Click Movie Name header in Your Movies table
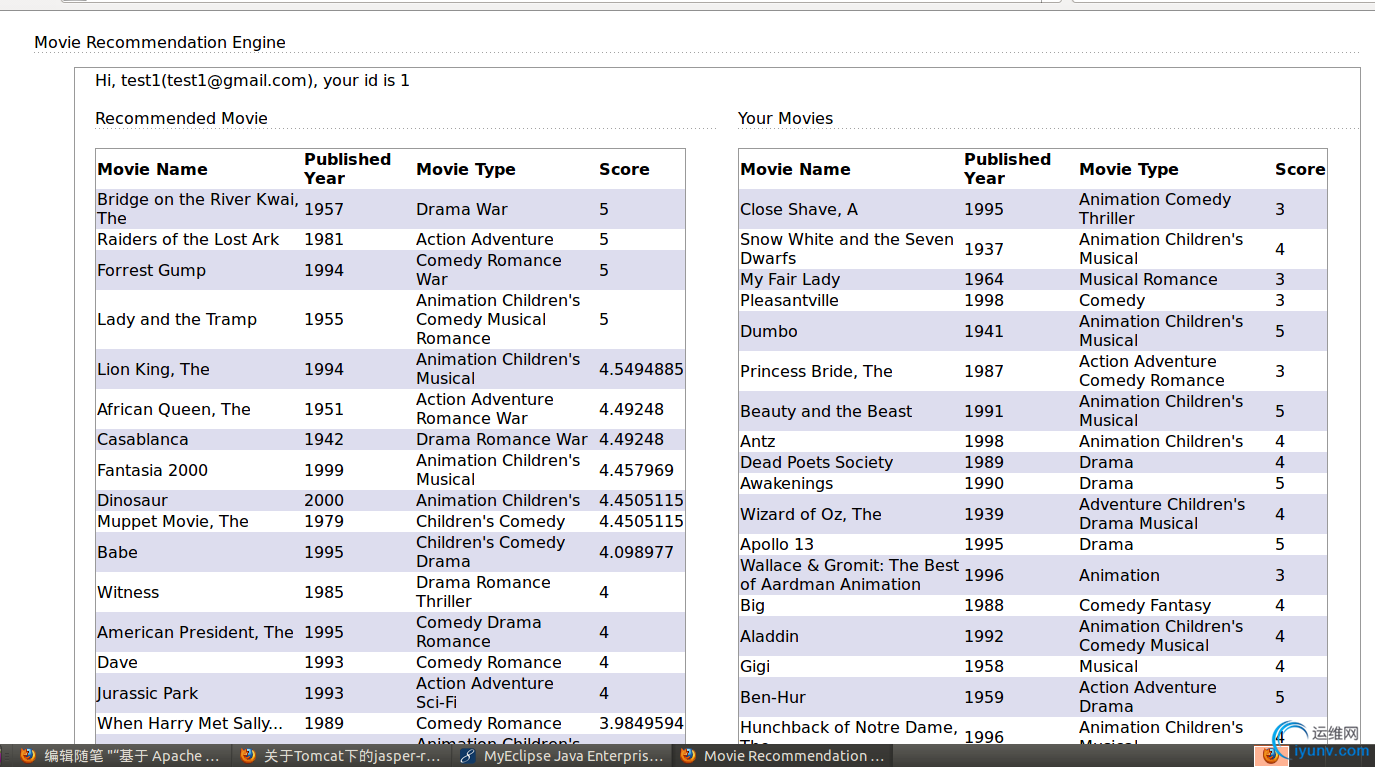 point(795,169)
